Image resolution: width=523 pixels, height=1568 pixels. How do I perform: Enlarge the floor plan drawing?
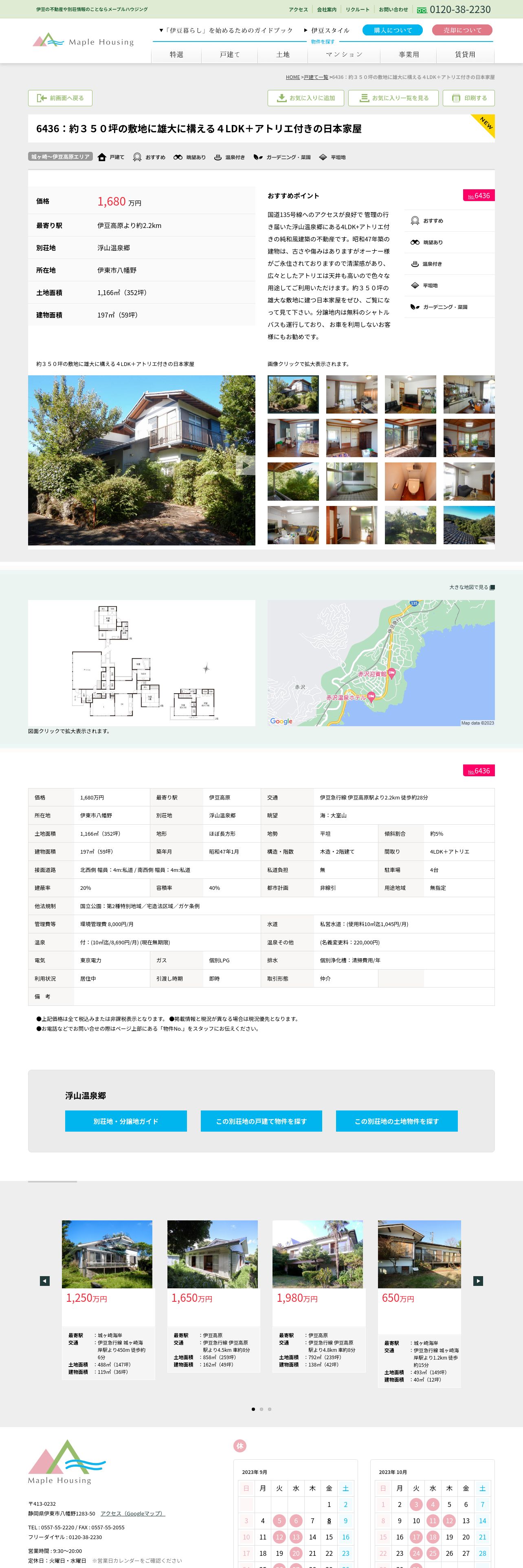(x=141, y=663)
